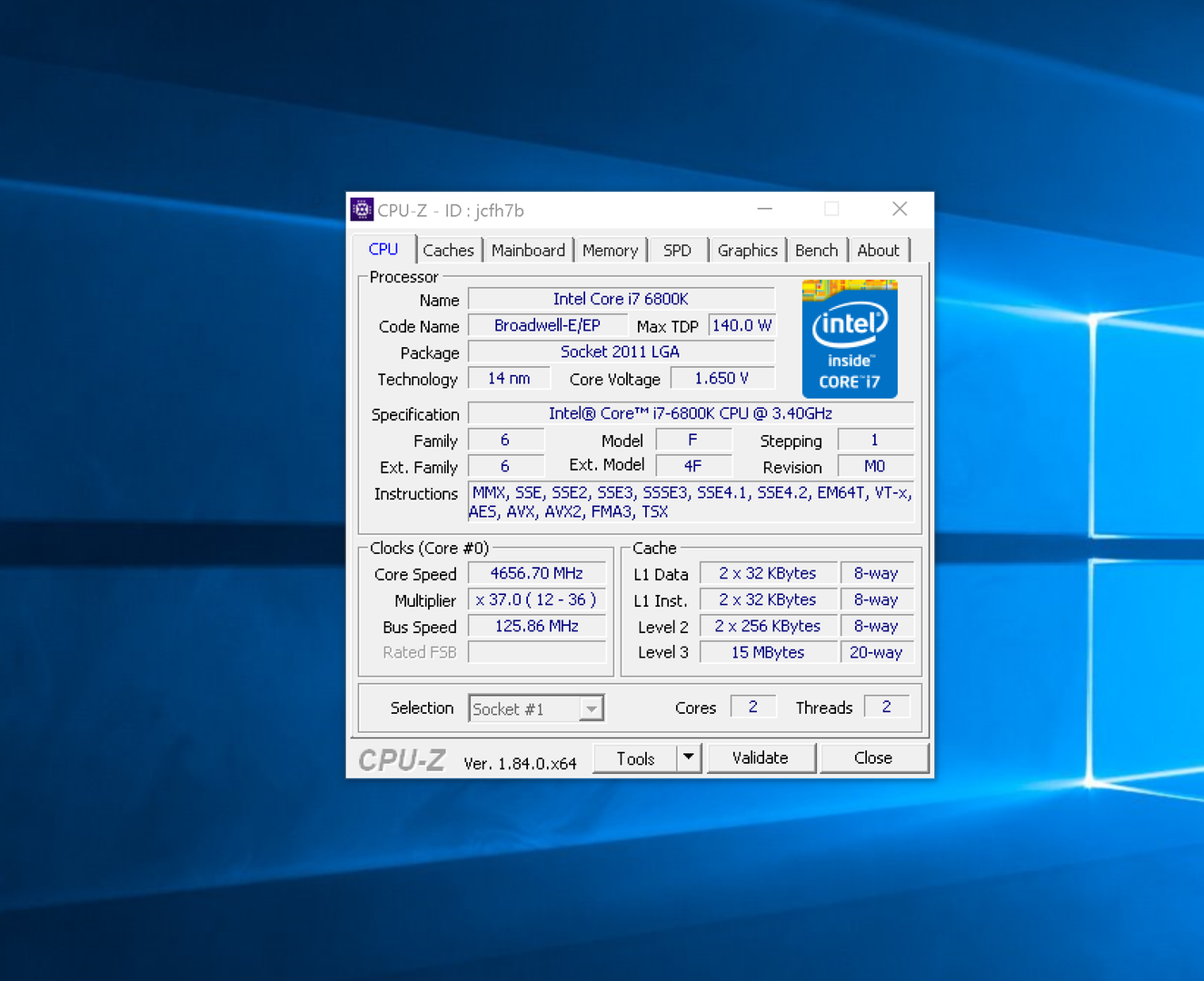Click the Close button

873,758
